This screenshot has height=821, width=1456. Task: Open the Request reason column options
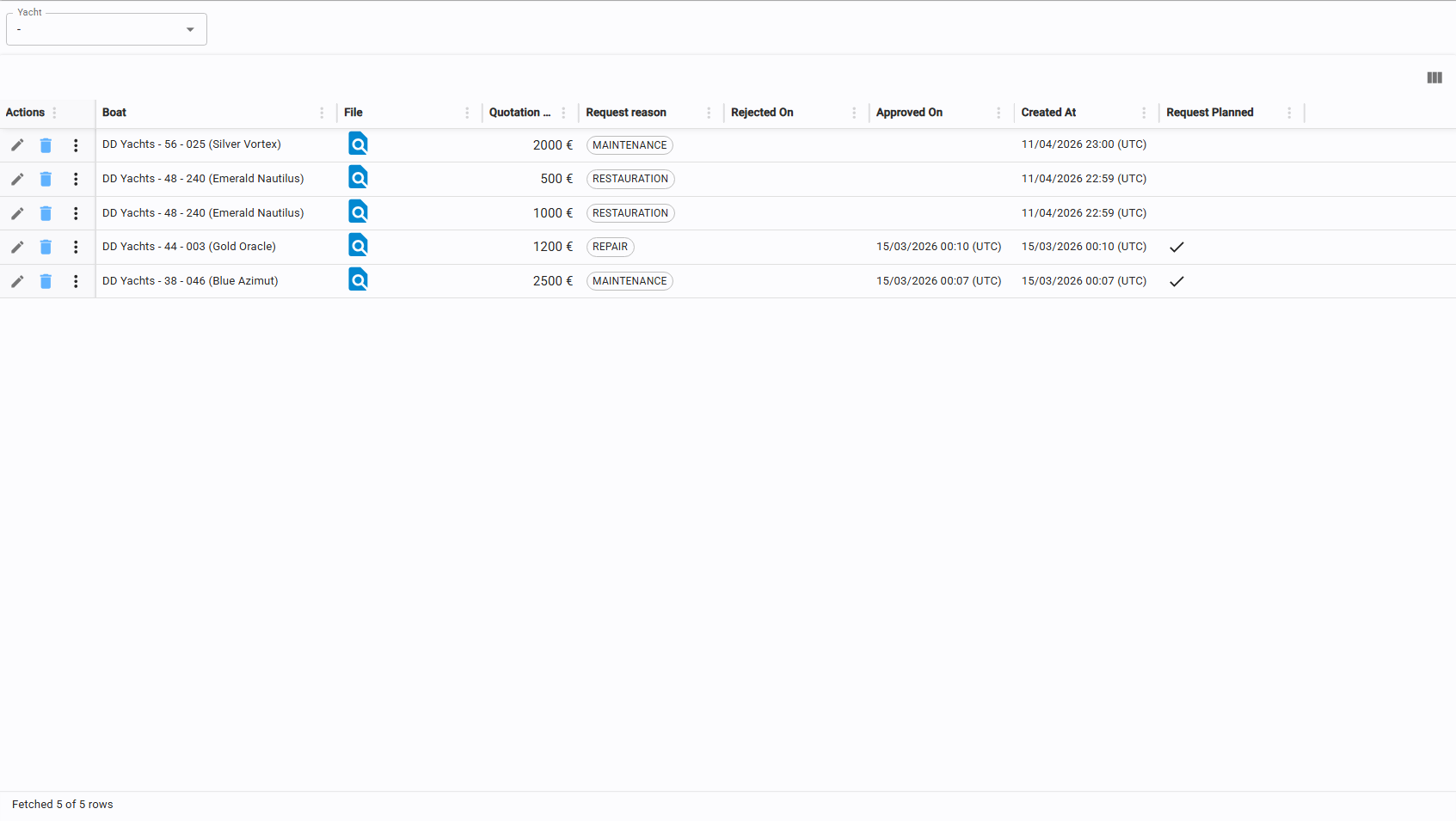click(709, 113)
